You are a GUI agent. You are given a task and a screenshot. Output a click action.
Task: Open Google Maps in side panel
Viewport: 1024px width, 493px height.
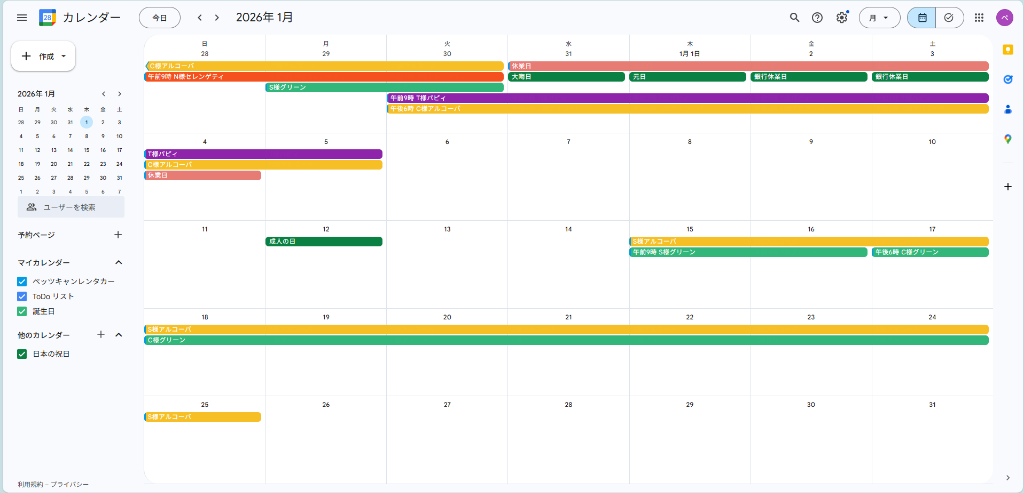[x=1007, y=139]
